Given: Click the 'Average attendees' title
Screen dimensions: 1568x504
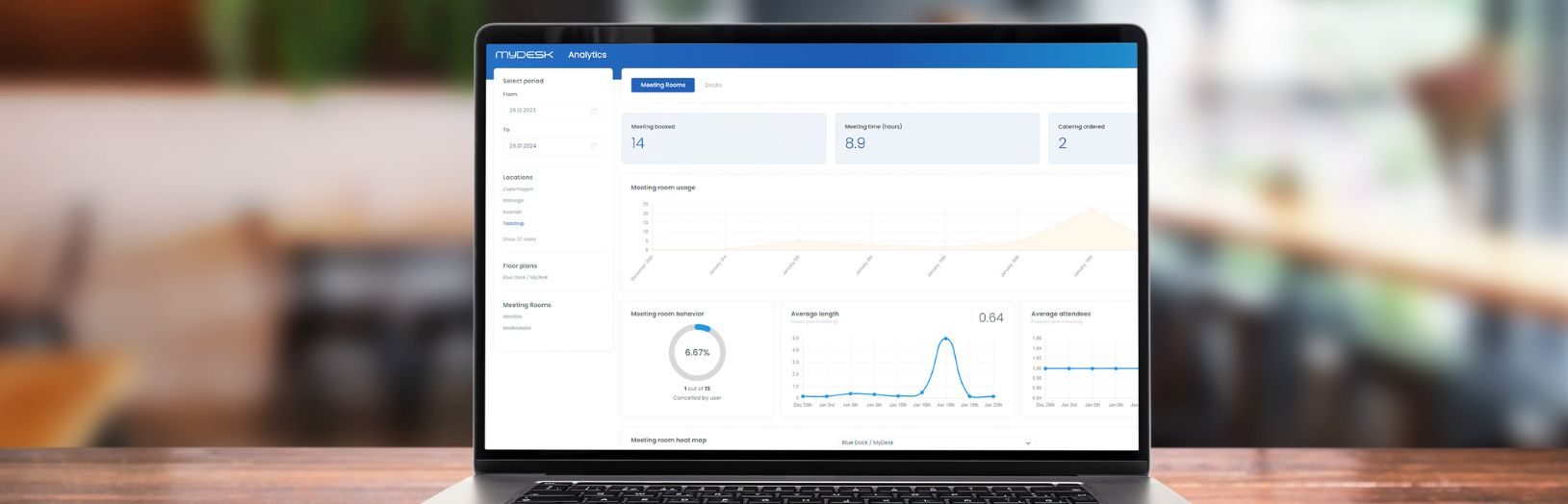Looking at the screenshot, I should (x=1061, y=314).
